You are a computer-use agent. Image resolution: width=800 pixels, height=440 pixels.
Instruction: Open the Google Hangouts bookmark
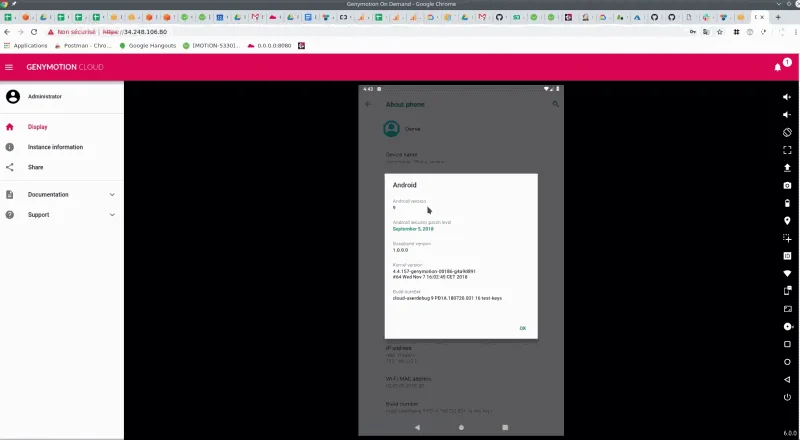point(147,45)
